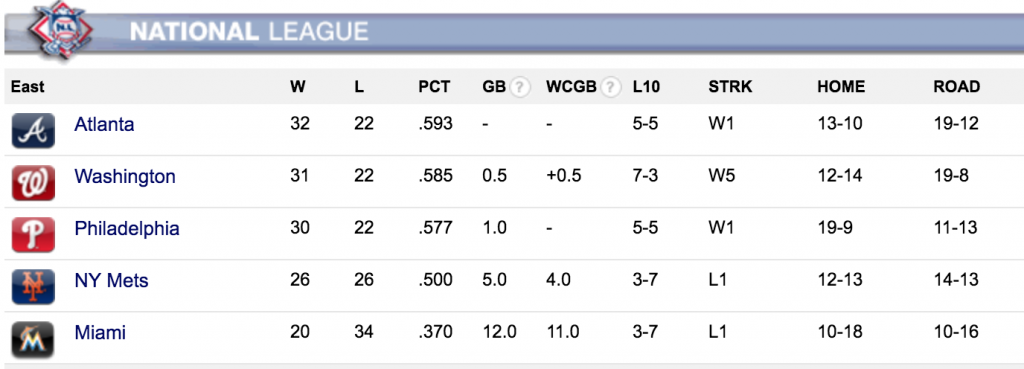Click the ROAD column header
The image size is (1024, 369).
pyautogui.click(x=957, y=87)
